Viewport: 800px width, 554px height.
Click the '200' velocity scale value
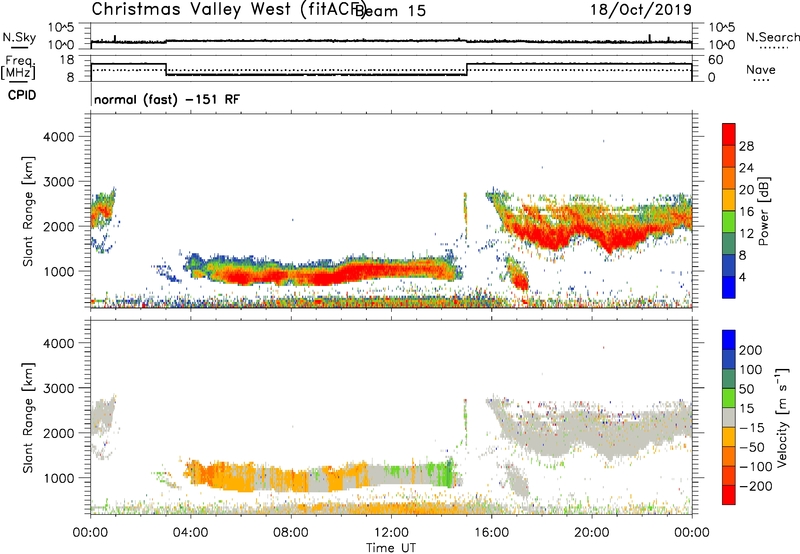pyautogui.click(x=751, y=350)
